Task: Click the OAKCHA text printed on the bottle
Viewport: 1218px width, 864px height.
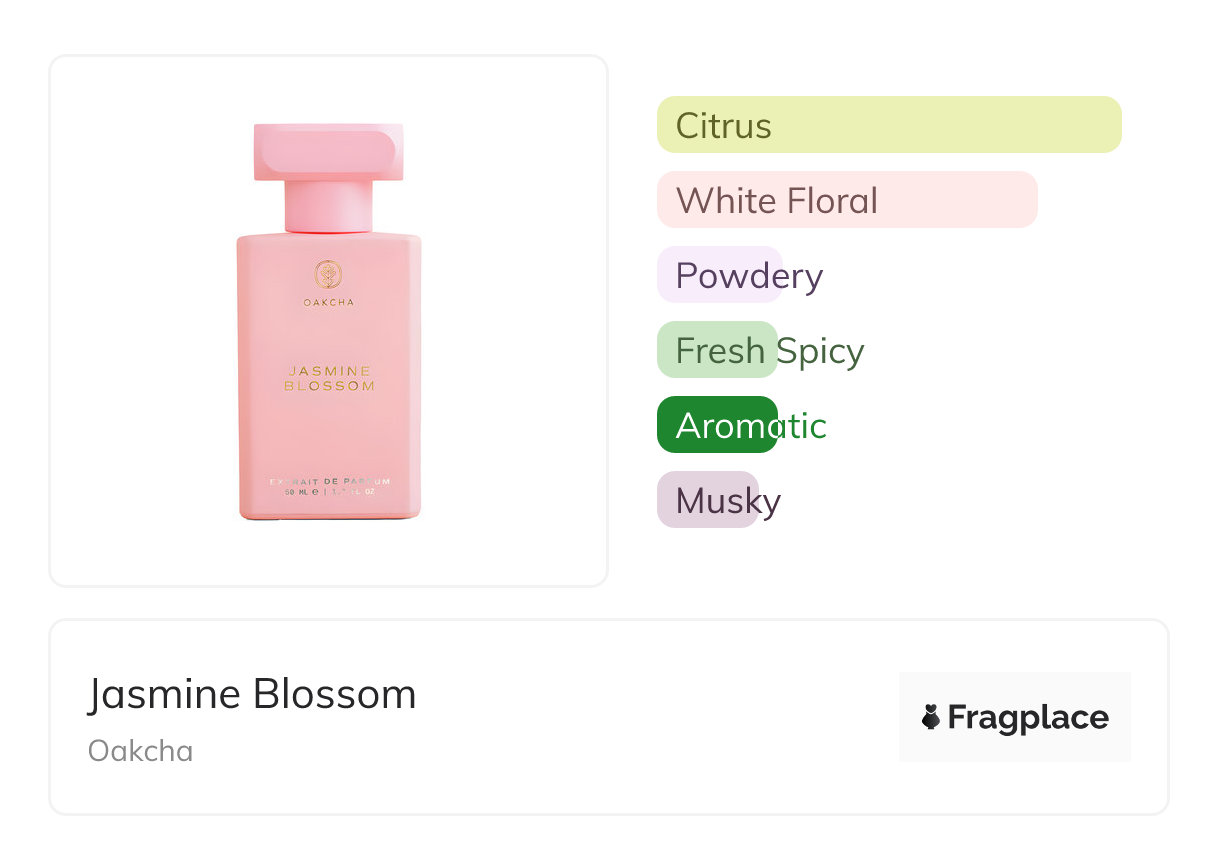Action: coord(328,302)
